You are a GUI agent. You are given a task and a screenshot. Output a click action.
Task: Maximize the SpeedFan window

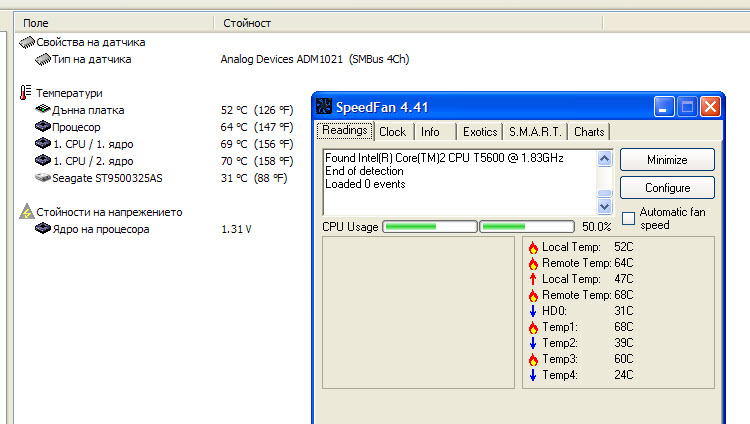[687, 106]
